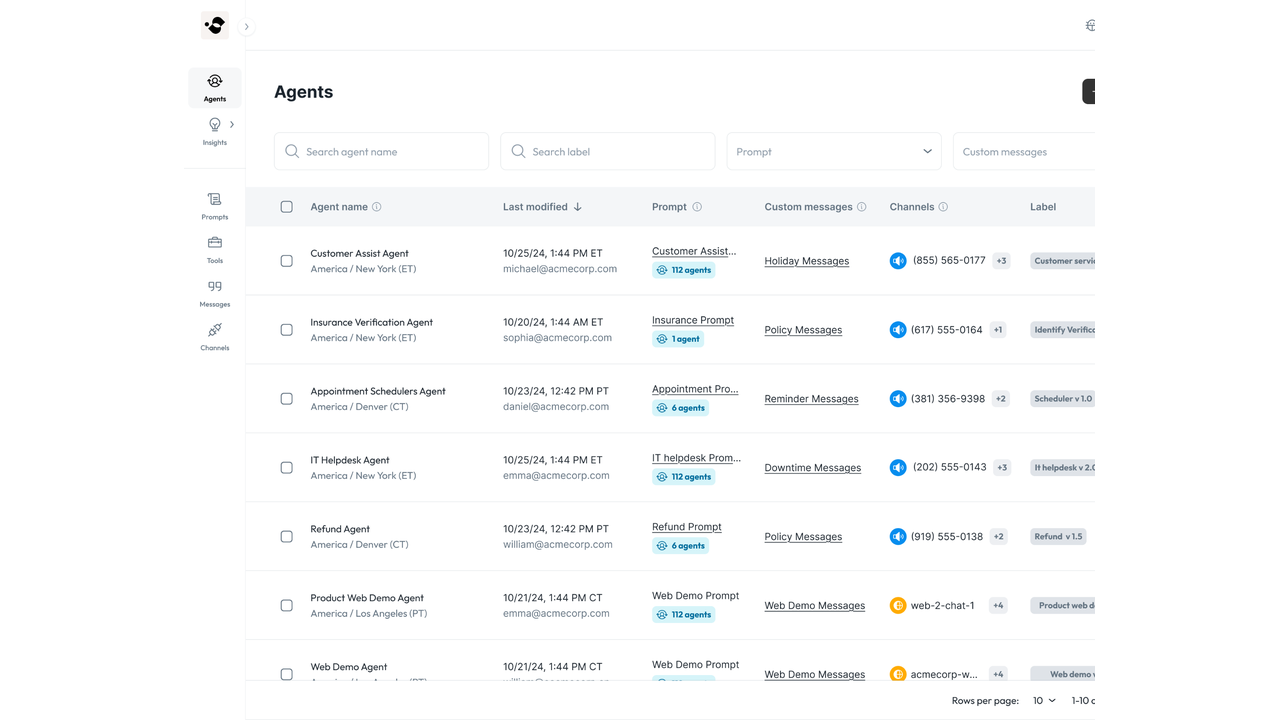The image size is (1280, 720).
Task: Open the Downtime Messages link
Action: (x=813, y=468)
